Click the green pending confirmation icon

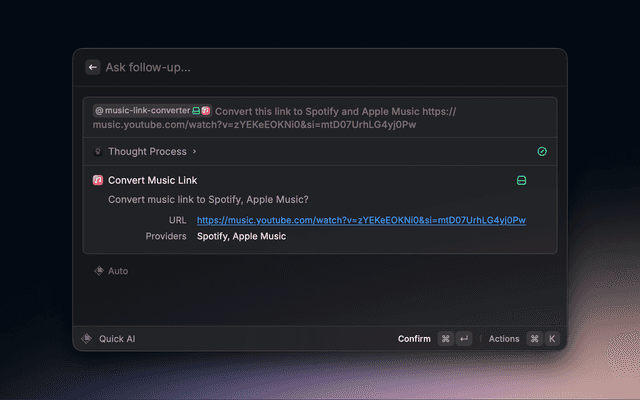click(521, 181)
